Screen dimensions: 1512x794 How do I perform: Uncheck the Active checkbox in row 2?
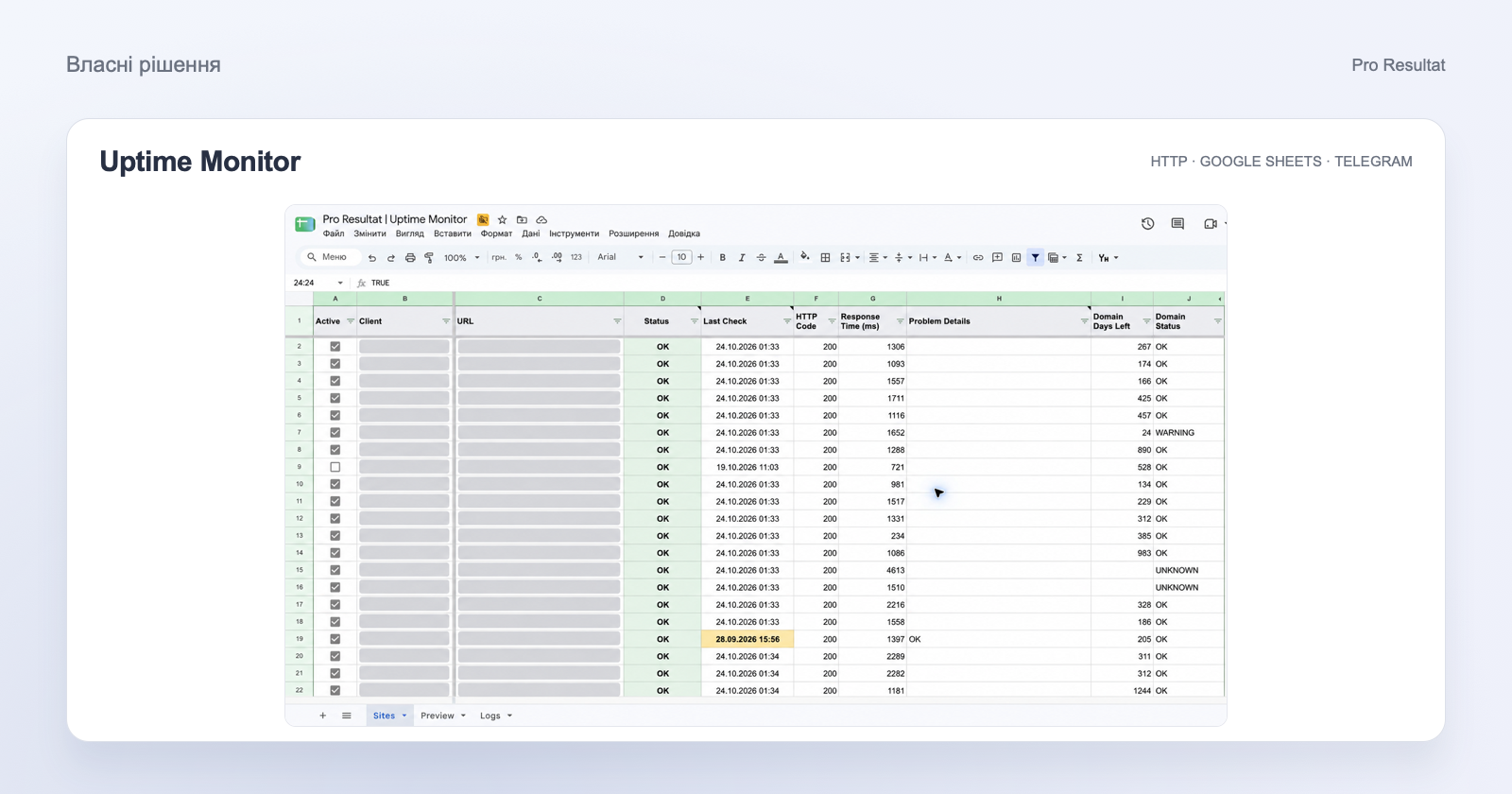pyautogui.click(x=335, y=347)
